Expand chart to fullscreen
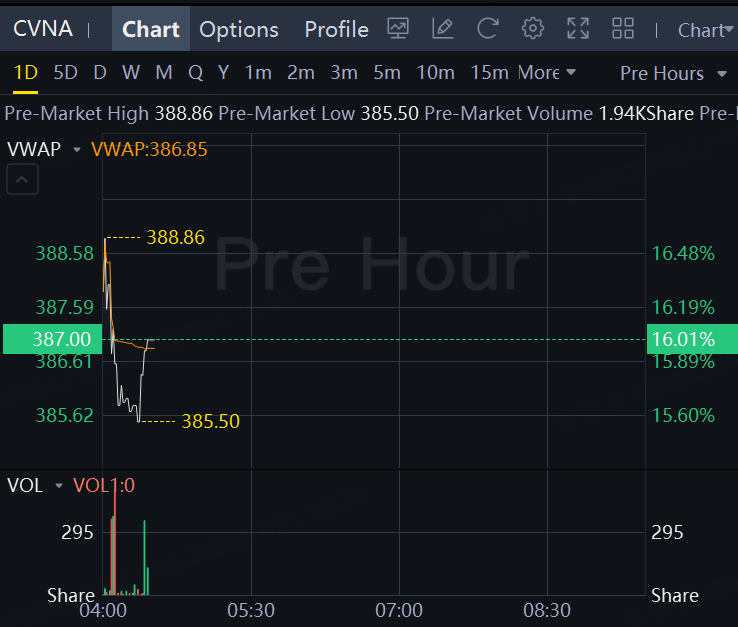This screenshot has height=627, width=738. (x=578, y=29)
